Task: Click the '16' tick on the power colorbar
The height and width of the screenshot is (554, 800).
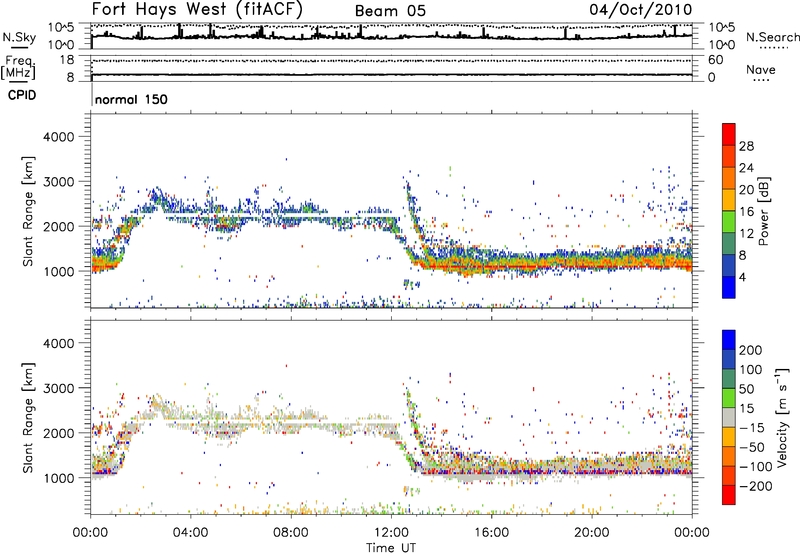Action: tap(746, 212)
